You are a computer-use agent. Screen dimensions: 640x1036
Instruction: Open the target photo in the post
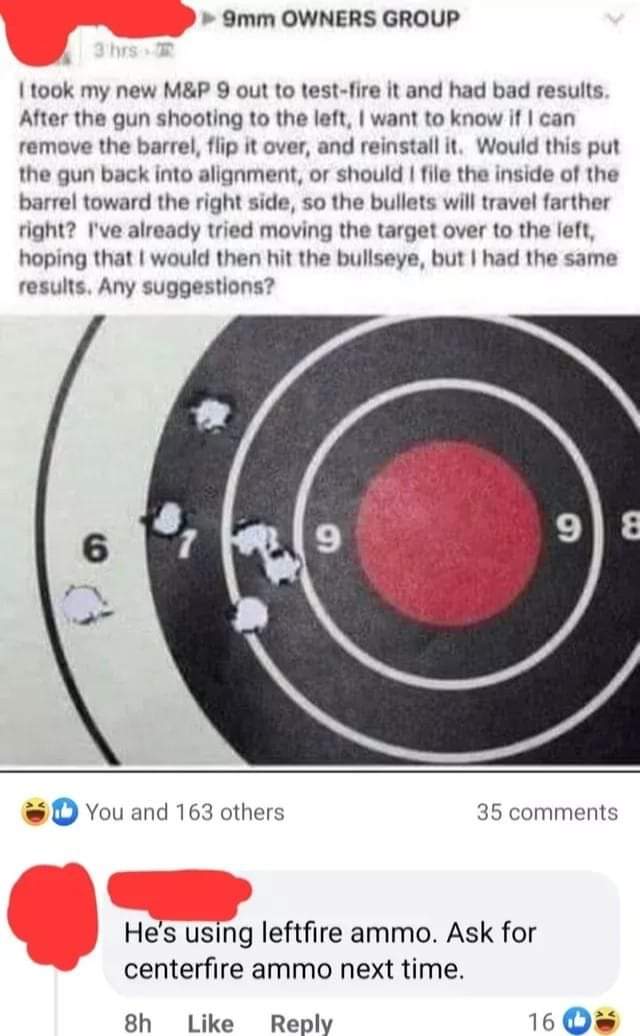click(x=320, y=540)
